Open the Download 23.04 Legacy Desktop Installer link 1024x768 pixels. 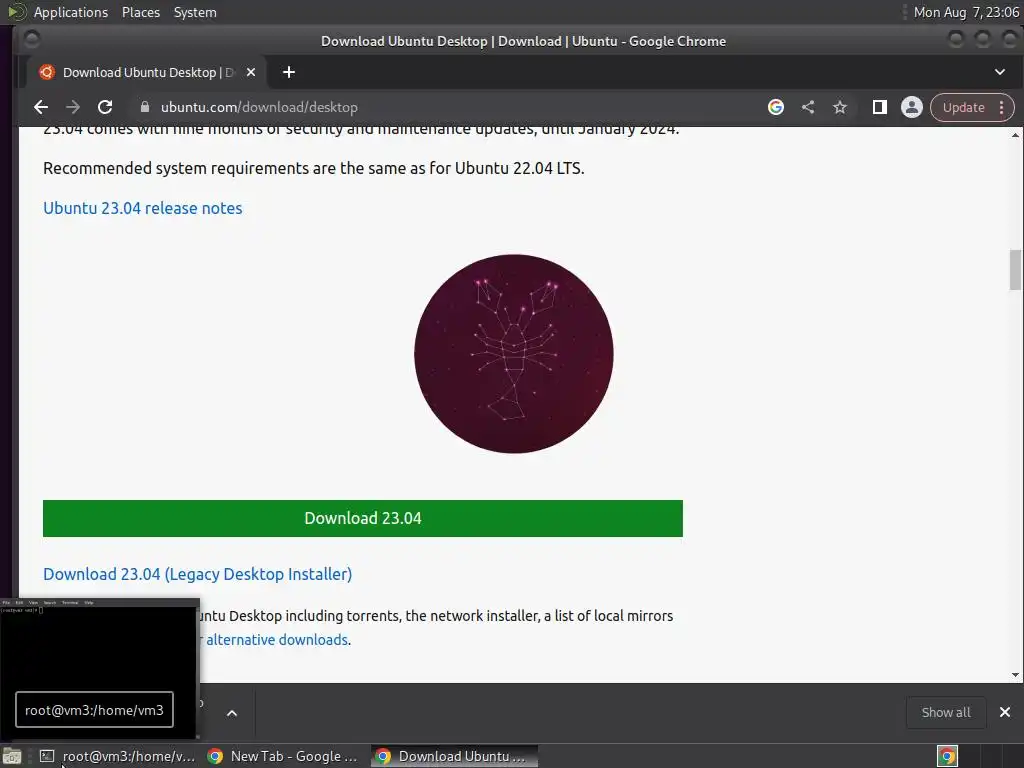click(197, 574)
